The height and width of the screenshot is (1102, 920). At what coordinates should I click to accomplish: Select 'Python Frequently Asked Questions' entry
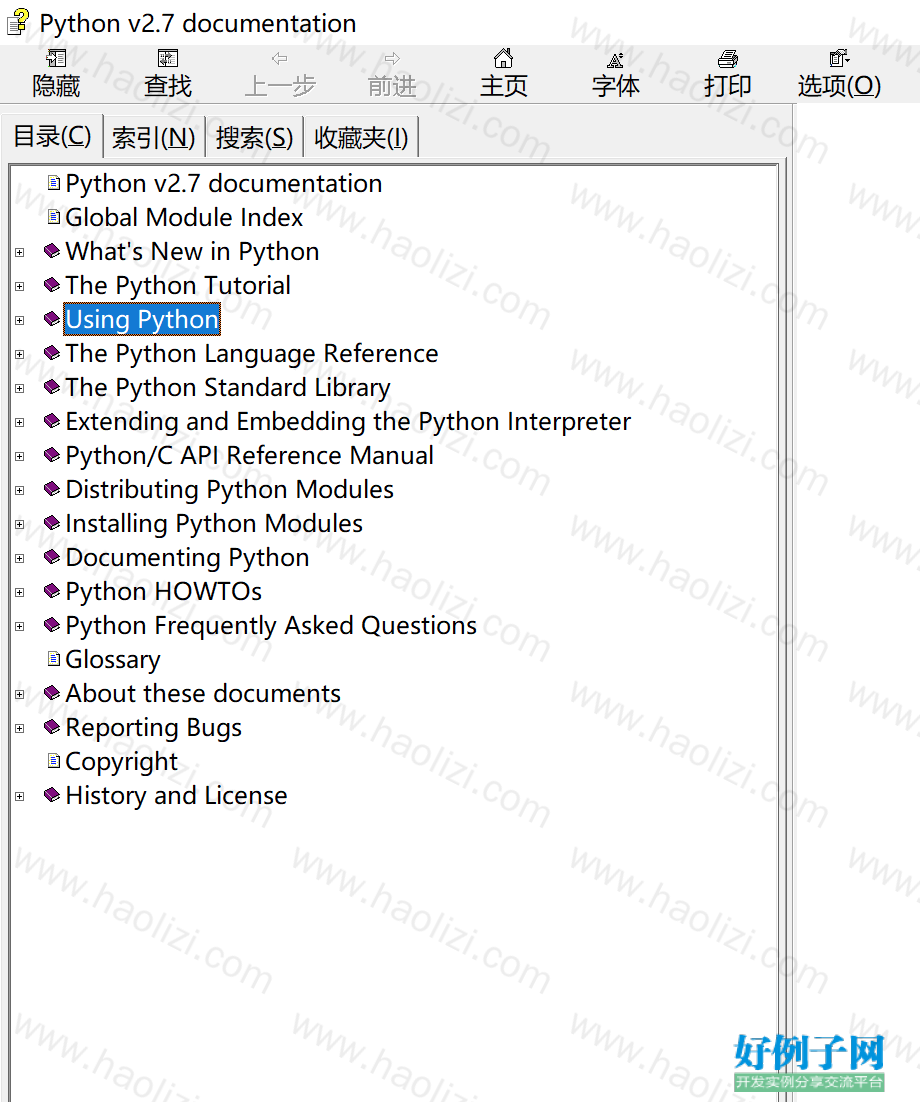click(271, 625)
